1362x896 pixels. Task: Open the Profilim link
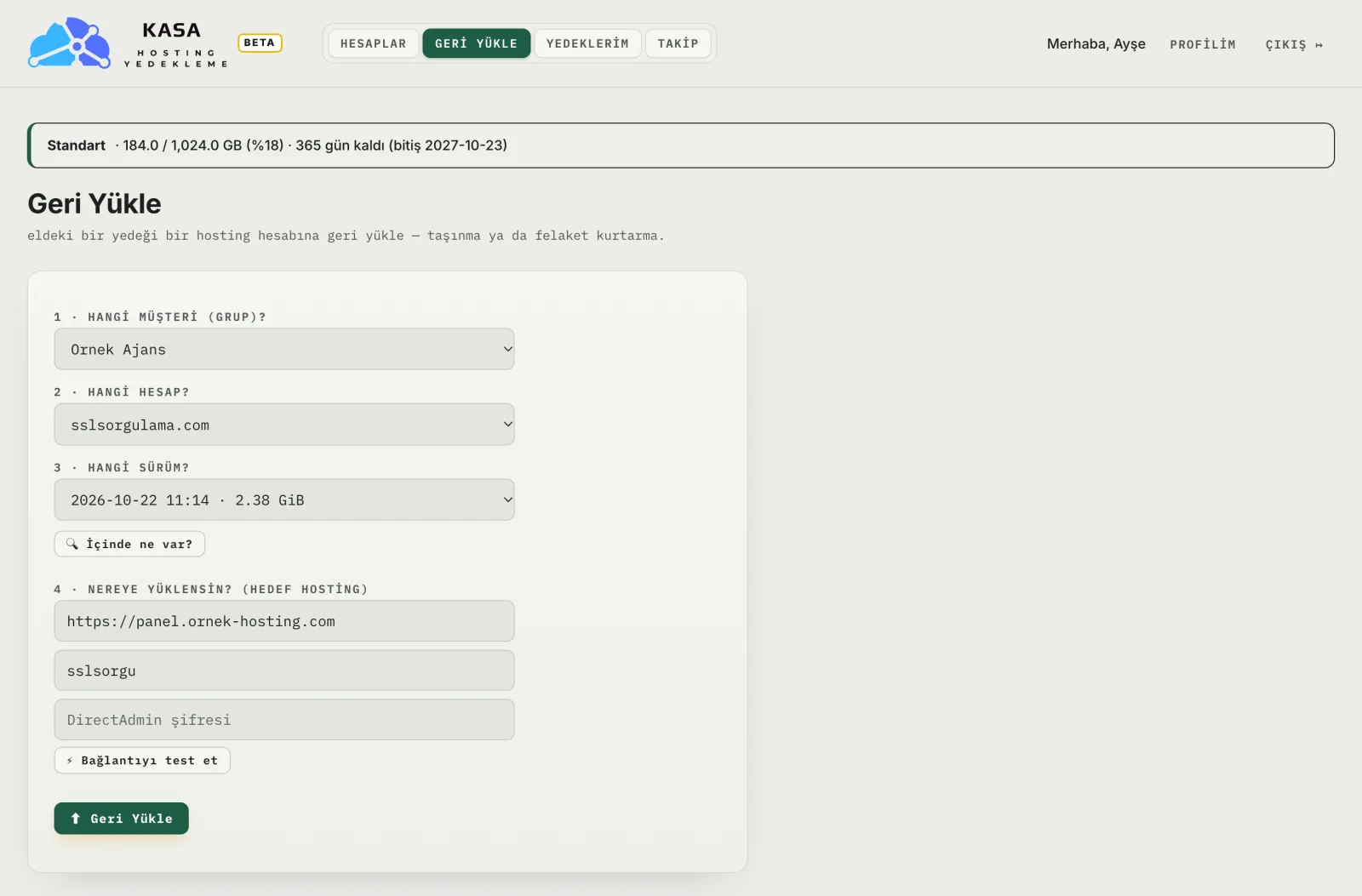[x=1202, y=44]
